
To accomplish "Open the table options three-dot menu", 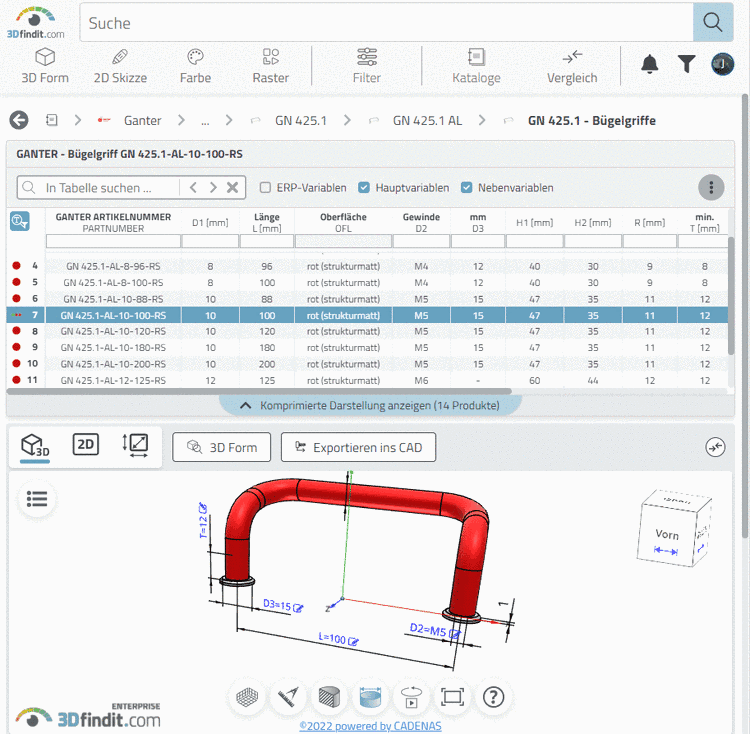I will (711, 187).
